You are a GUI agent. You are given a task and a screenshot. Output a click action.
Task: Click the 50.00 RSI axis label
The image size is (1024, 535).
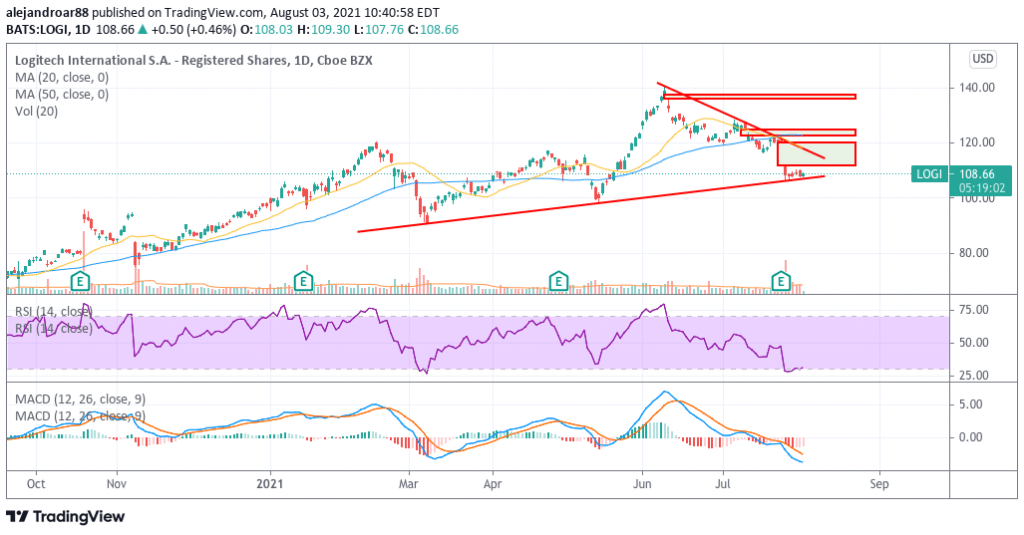973,342
